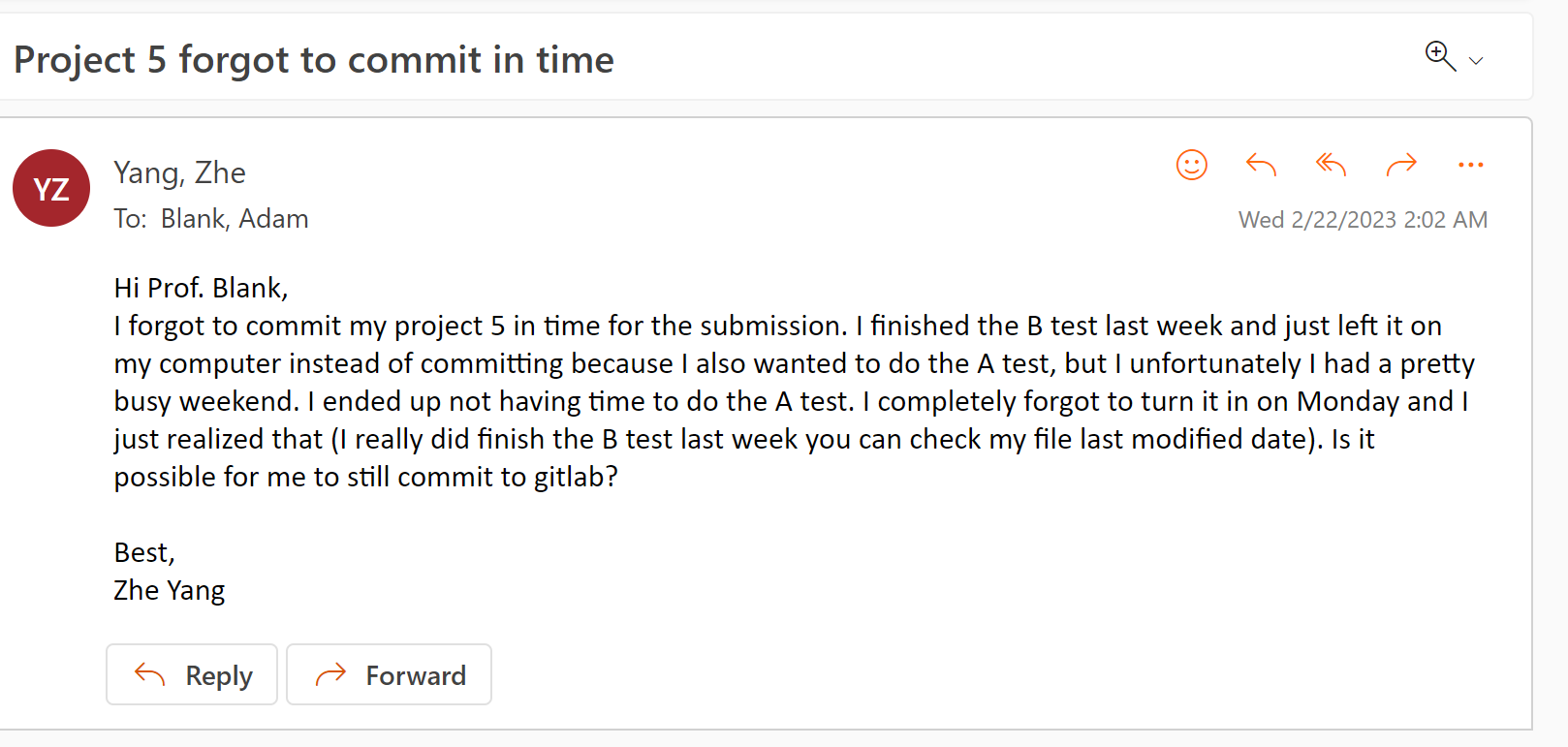Screen dimensions: 1568x747
Task: React with the smiley emoji icon
Action: tap(1191, 165)
